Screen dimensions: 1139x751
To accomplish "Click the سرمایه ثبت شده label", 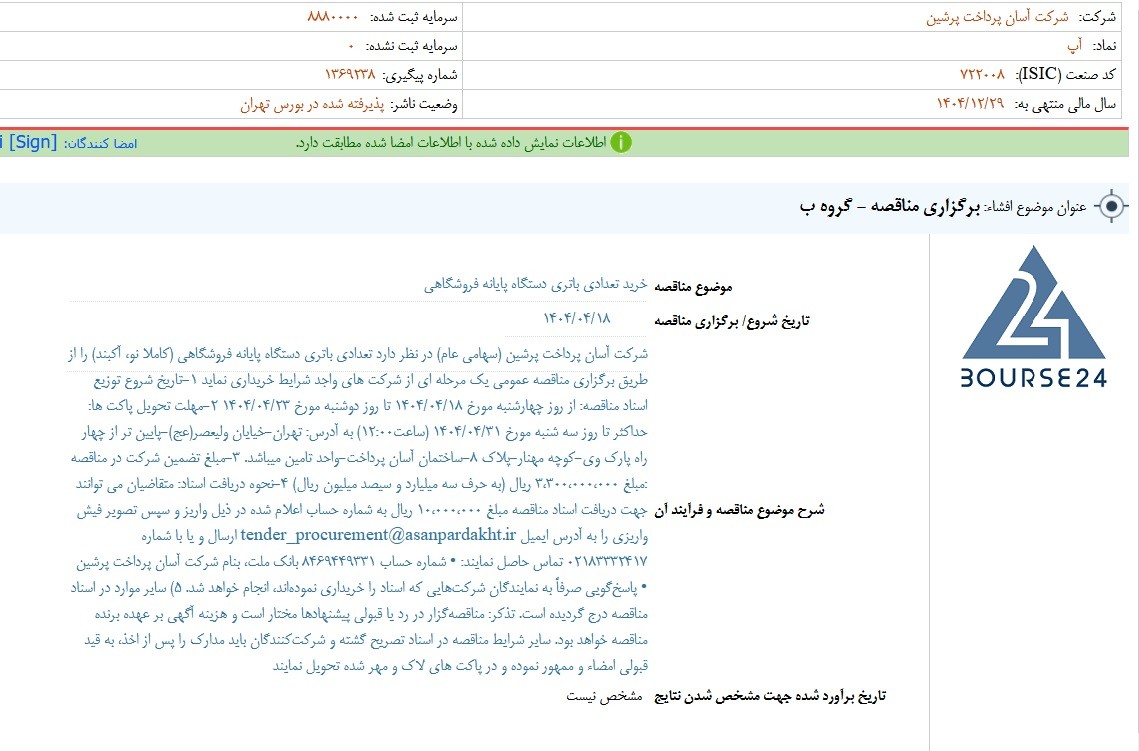I will pyautogui.click(x=414, y=17).
